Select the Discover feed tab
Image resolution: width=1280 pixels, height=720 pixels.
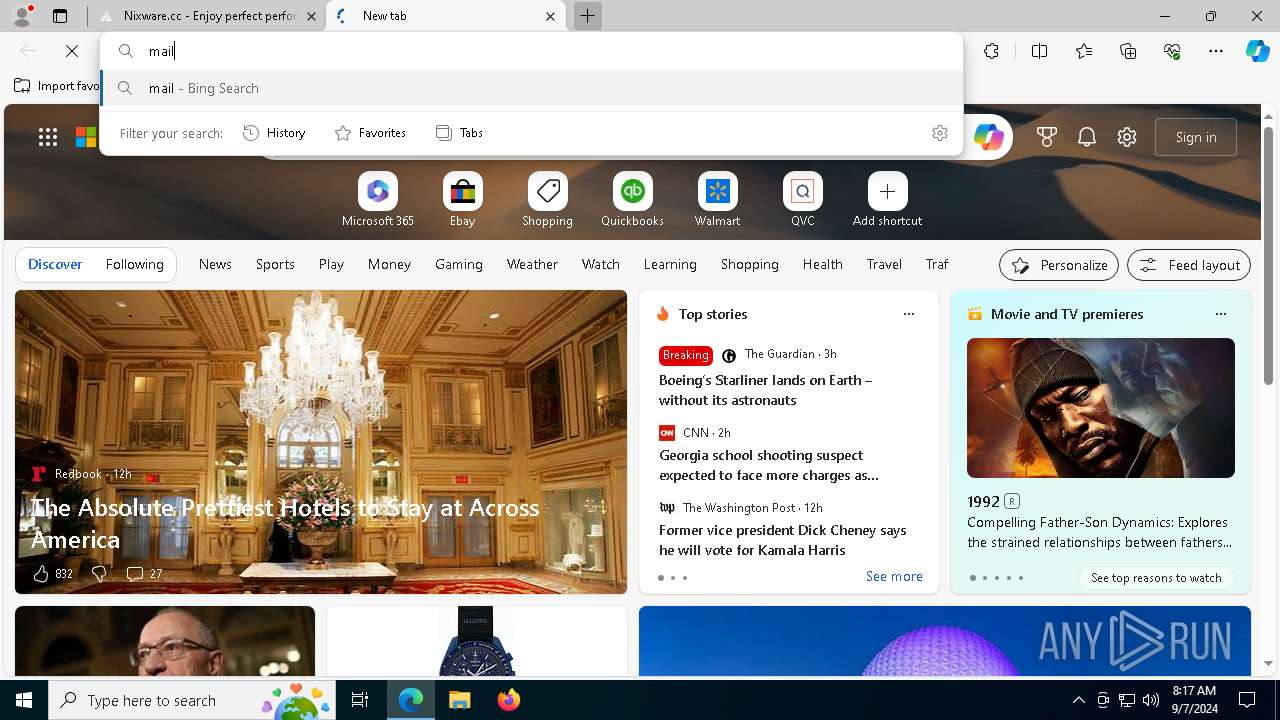pyautogui.click(x=55, y=264)
